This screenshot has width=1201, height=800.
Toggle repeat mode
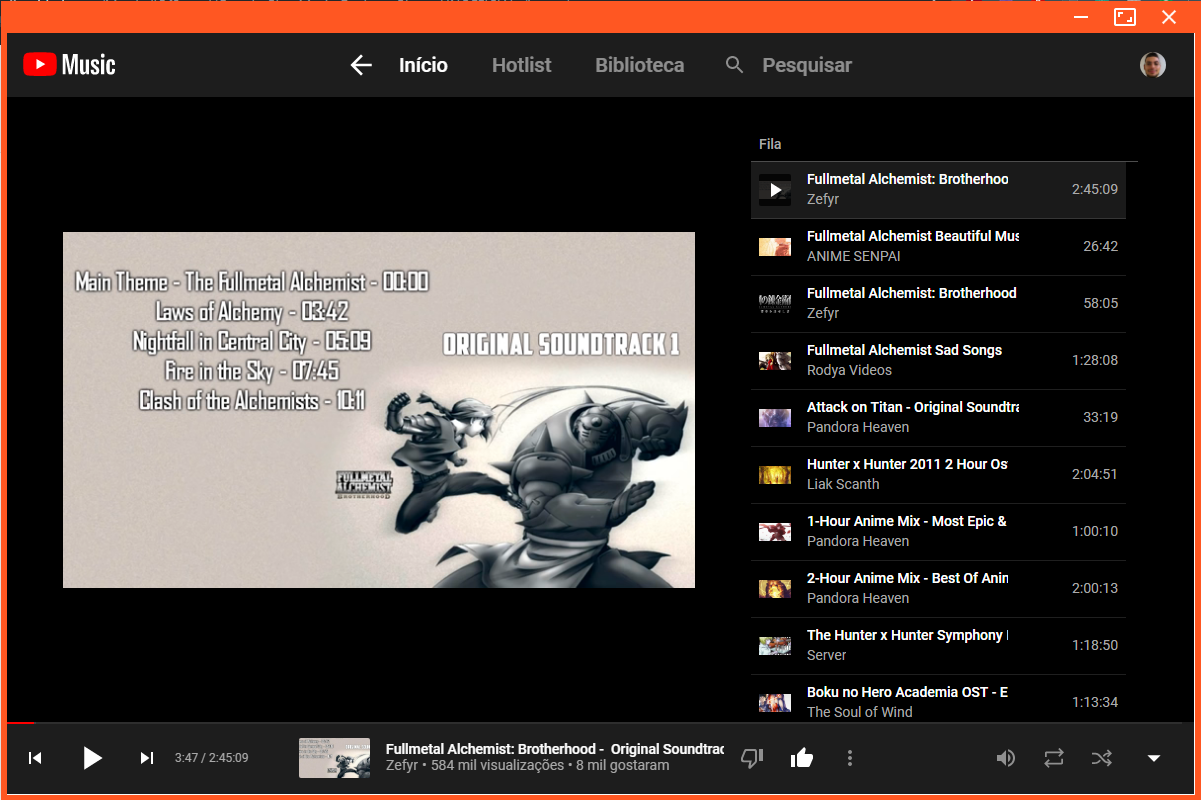pos(1054,758)
